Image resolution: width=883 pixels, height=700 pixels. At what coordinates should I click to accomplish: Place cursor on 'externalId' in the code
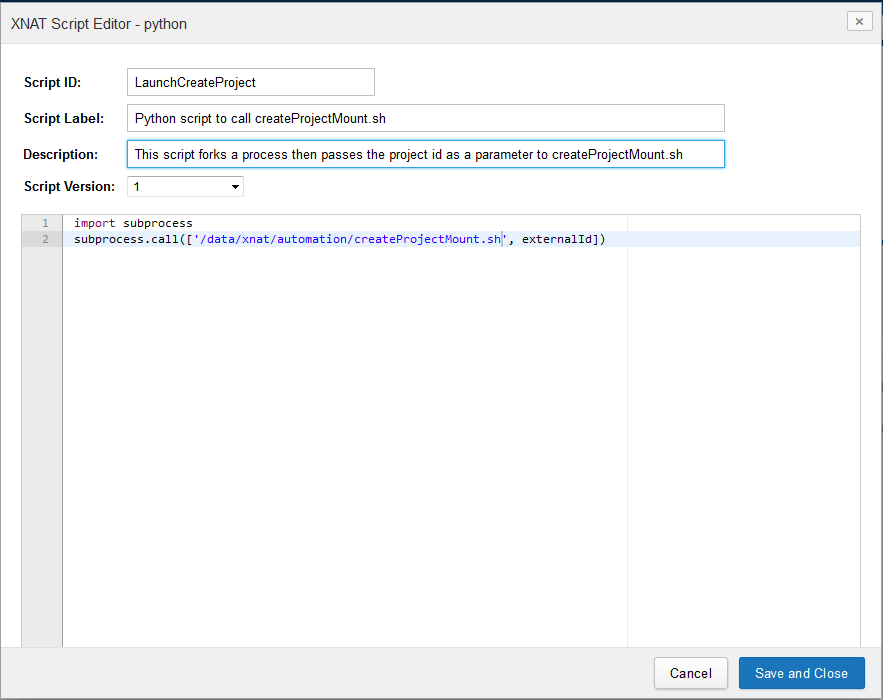click(x=557, y=240)
